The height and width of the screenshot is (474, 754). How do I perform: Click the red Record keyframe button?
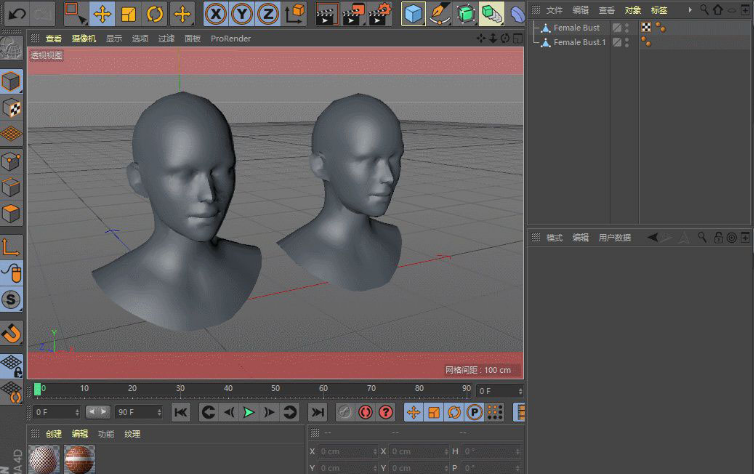[x=366, y=412]
